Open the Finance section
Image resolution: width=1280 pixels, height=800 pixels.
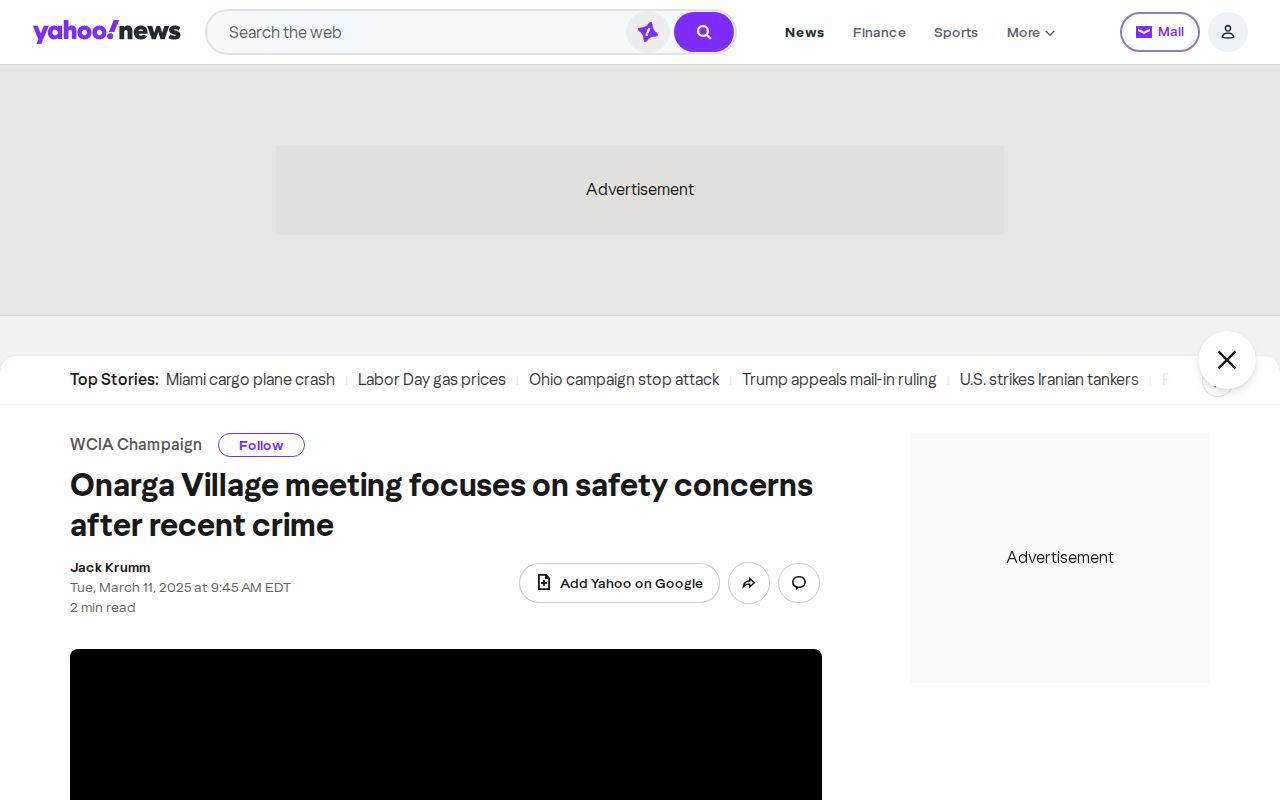(x=879, y=32)
